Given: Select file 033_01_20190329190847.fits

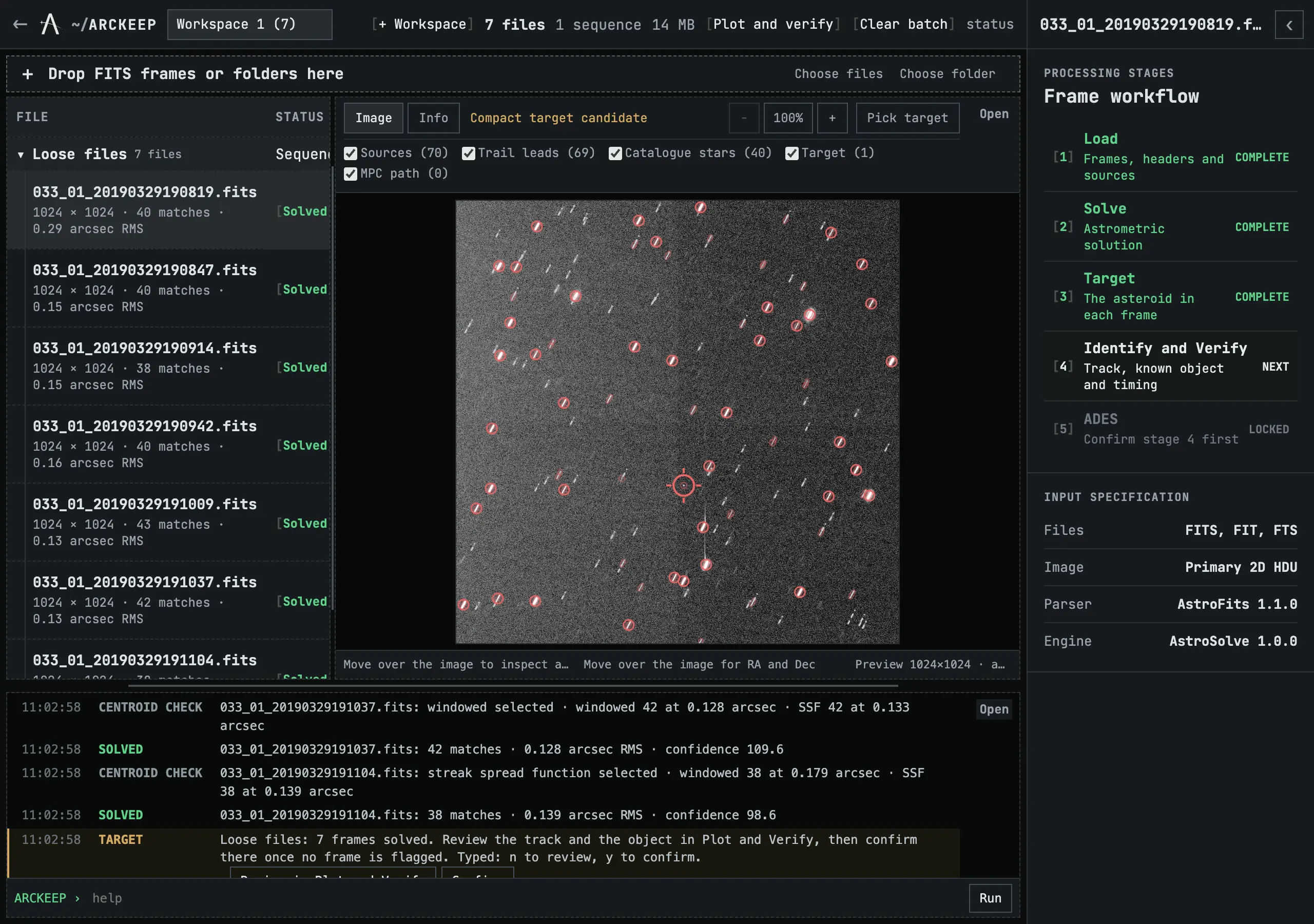Looking at the screenshot, I should [169, 288].
